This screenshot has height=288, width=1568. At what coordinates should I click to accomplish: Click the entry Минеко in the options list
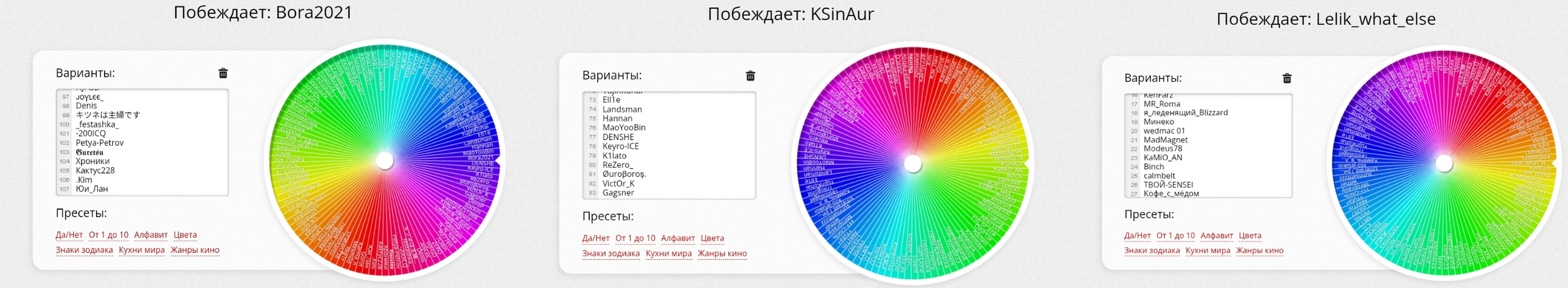click(1158, 122)
